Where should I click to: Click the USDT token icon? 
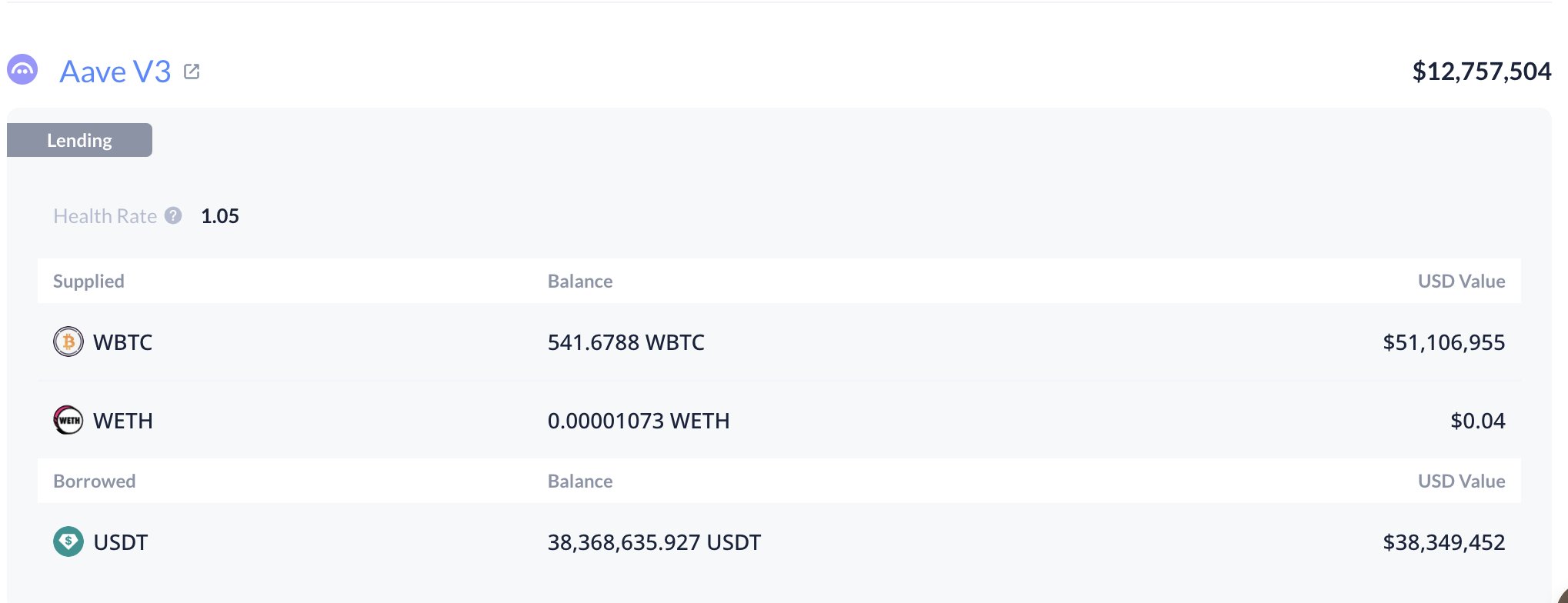click(68, 542)
